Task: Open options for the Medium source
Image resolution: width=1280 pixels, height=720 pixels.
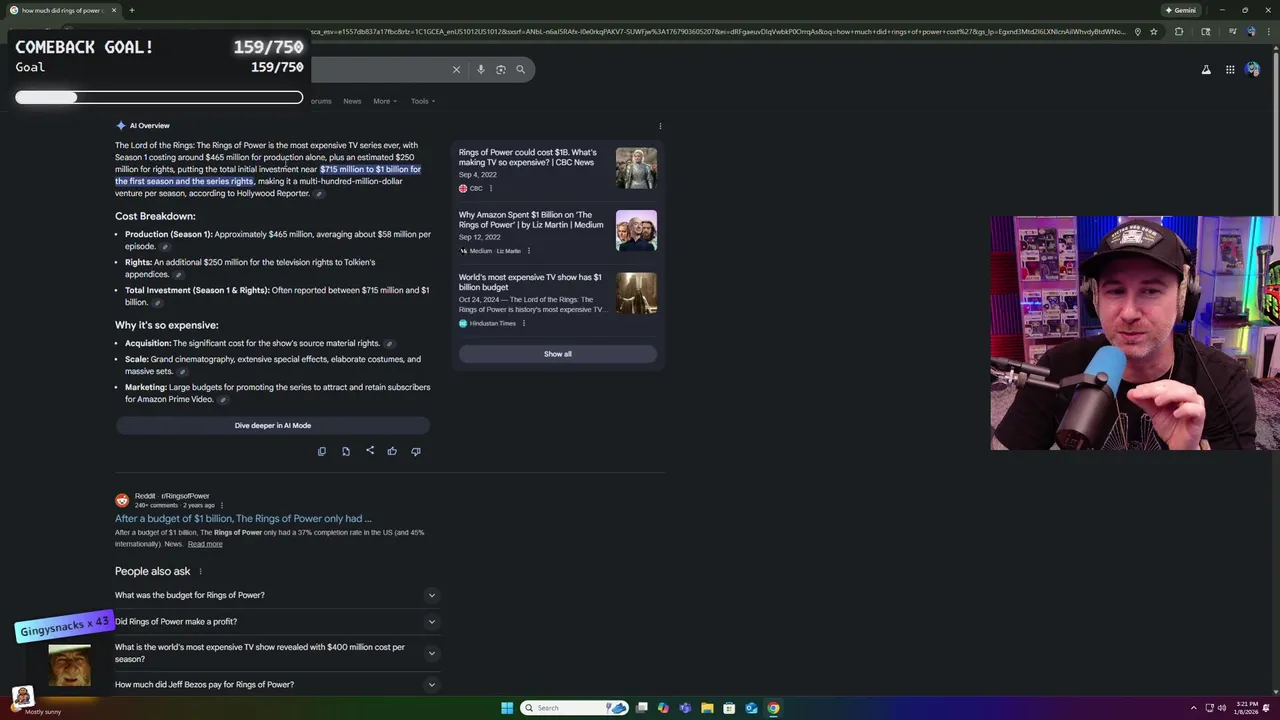Action: (529, 251)
